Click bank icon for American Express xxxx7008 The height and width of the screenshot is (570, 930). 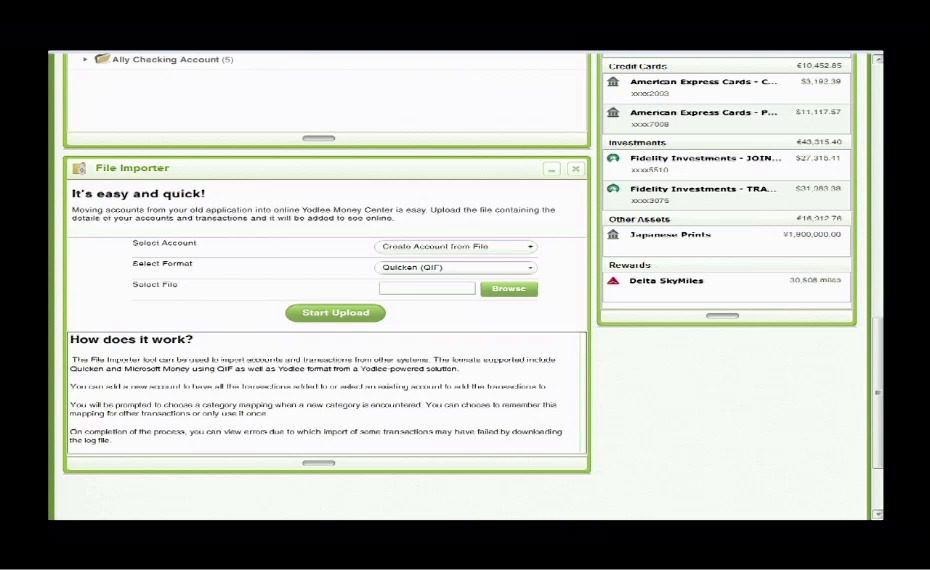coord(613,112)
